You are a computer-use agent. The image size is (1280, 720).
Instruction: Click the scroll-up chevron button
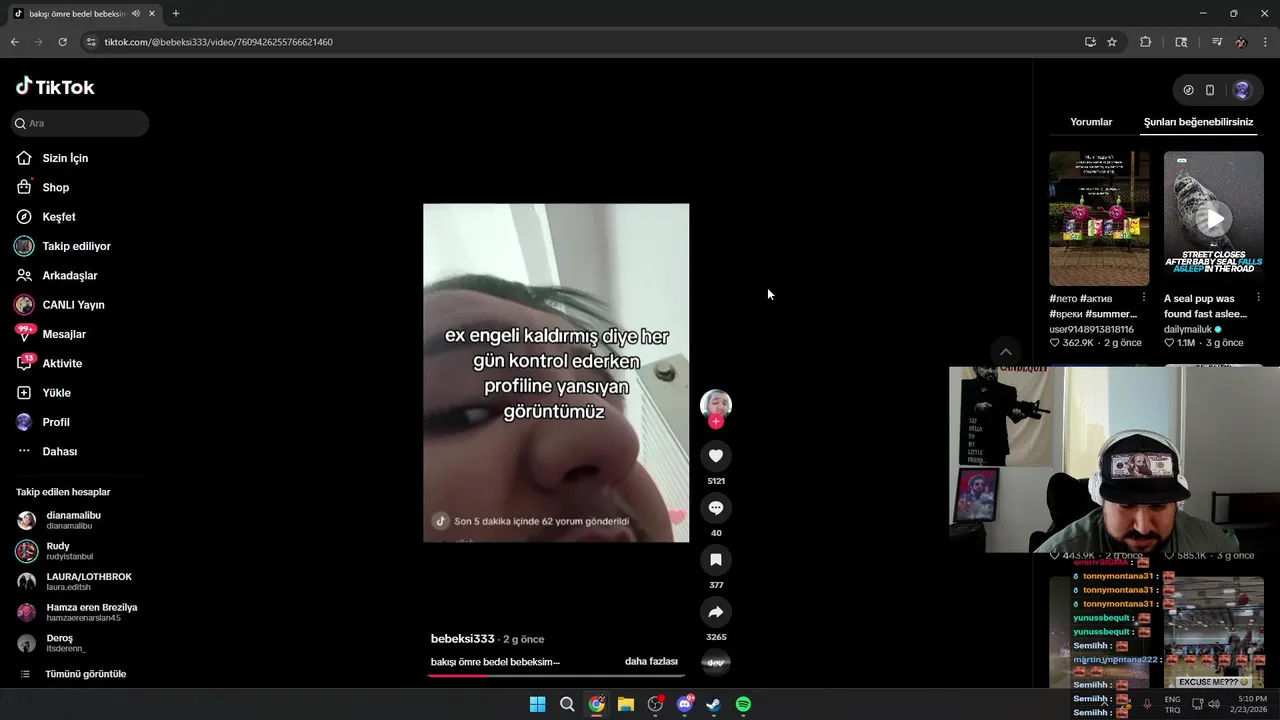tap(1006, 352)
